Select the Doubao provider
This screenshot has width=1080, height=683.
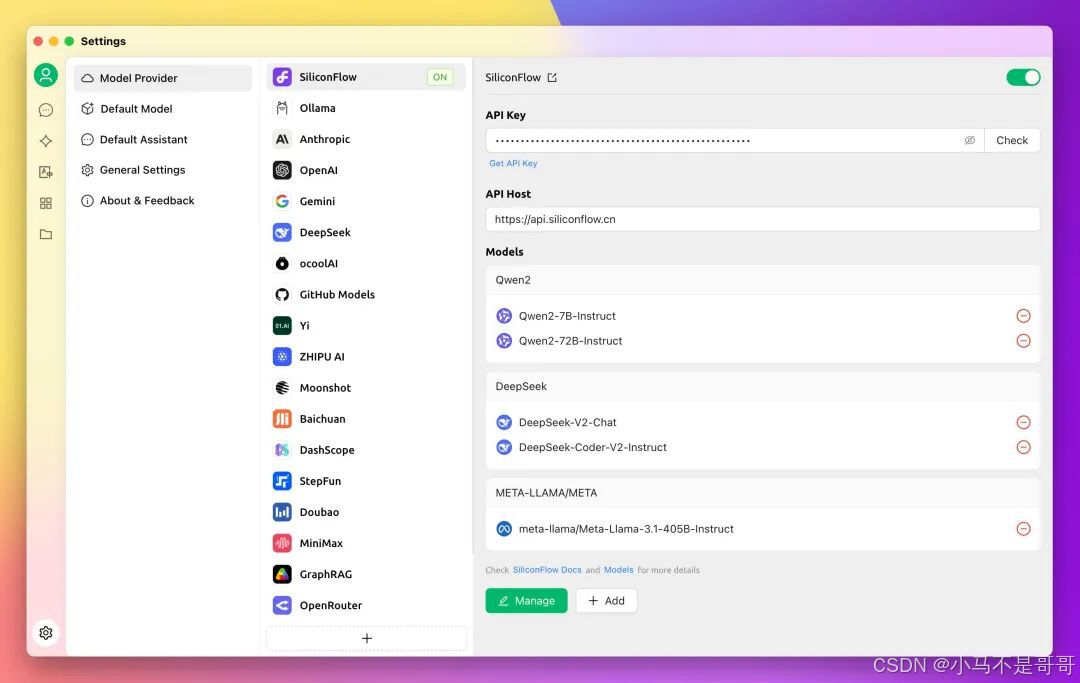366,512
